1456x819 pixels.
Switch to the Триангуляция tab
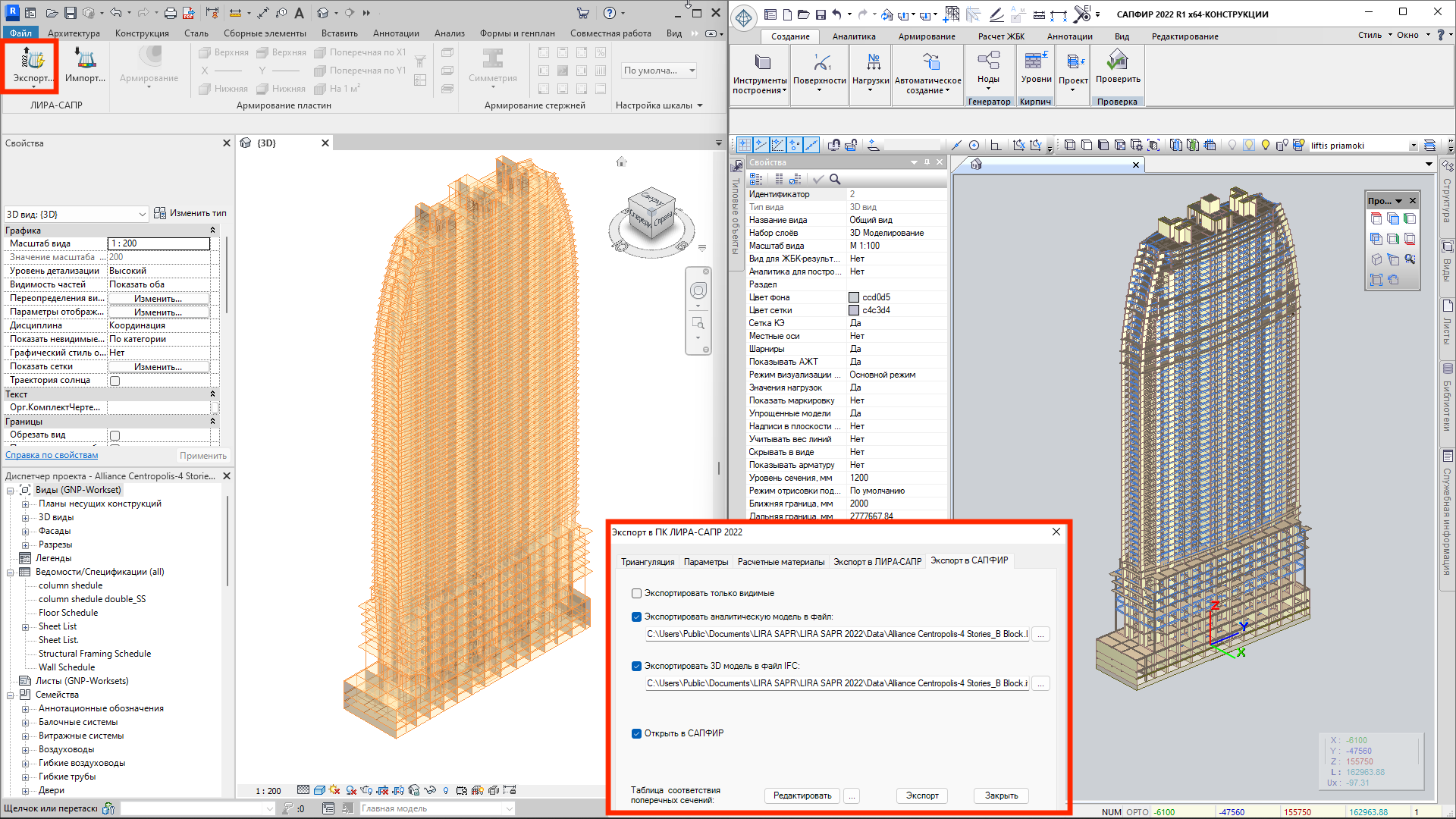tap(647, 562)
